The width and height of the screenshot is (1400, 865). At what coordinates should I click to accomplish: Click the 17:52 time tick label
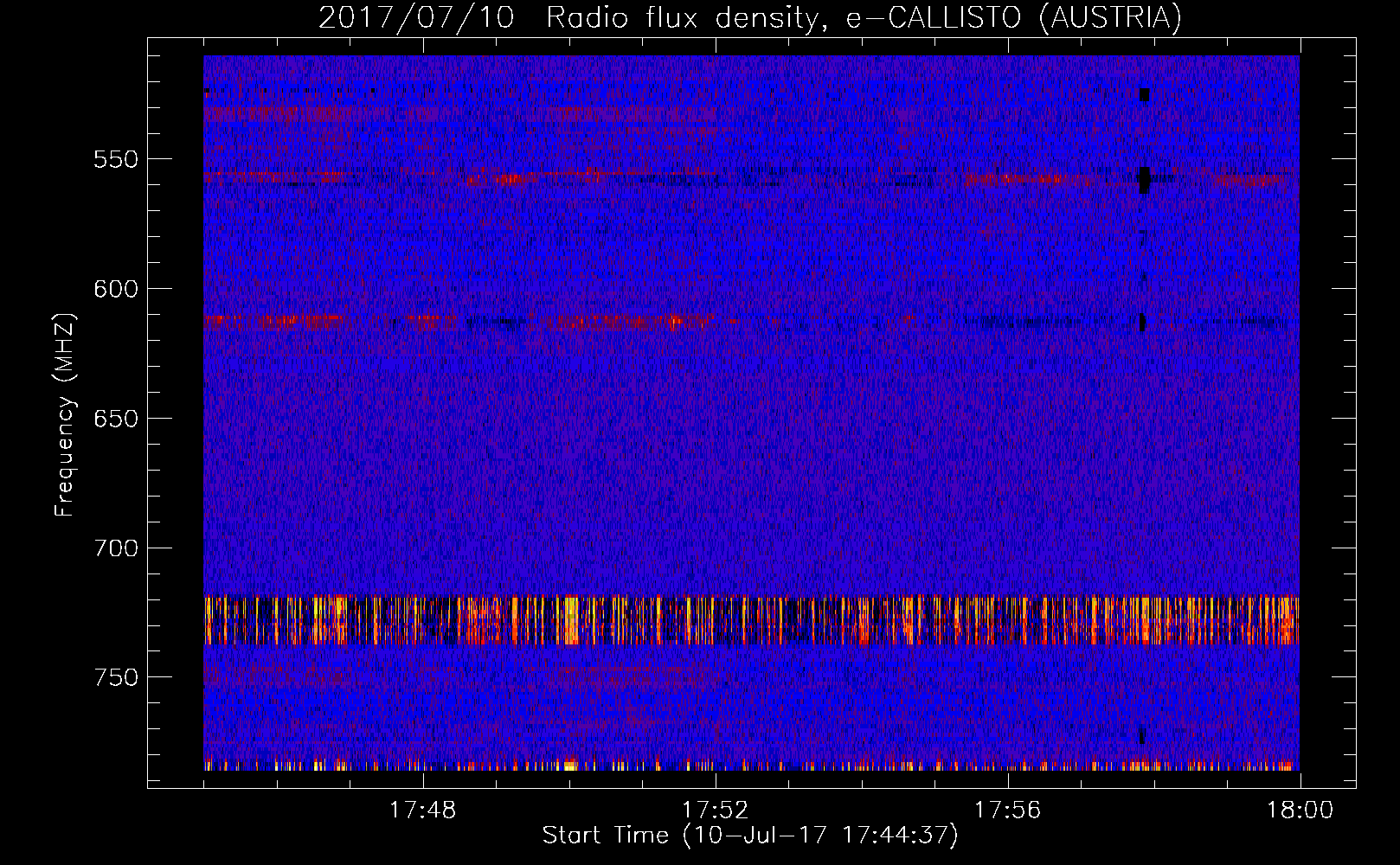[x=716, y=811]
